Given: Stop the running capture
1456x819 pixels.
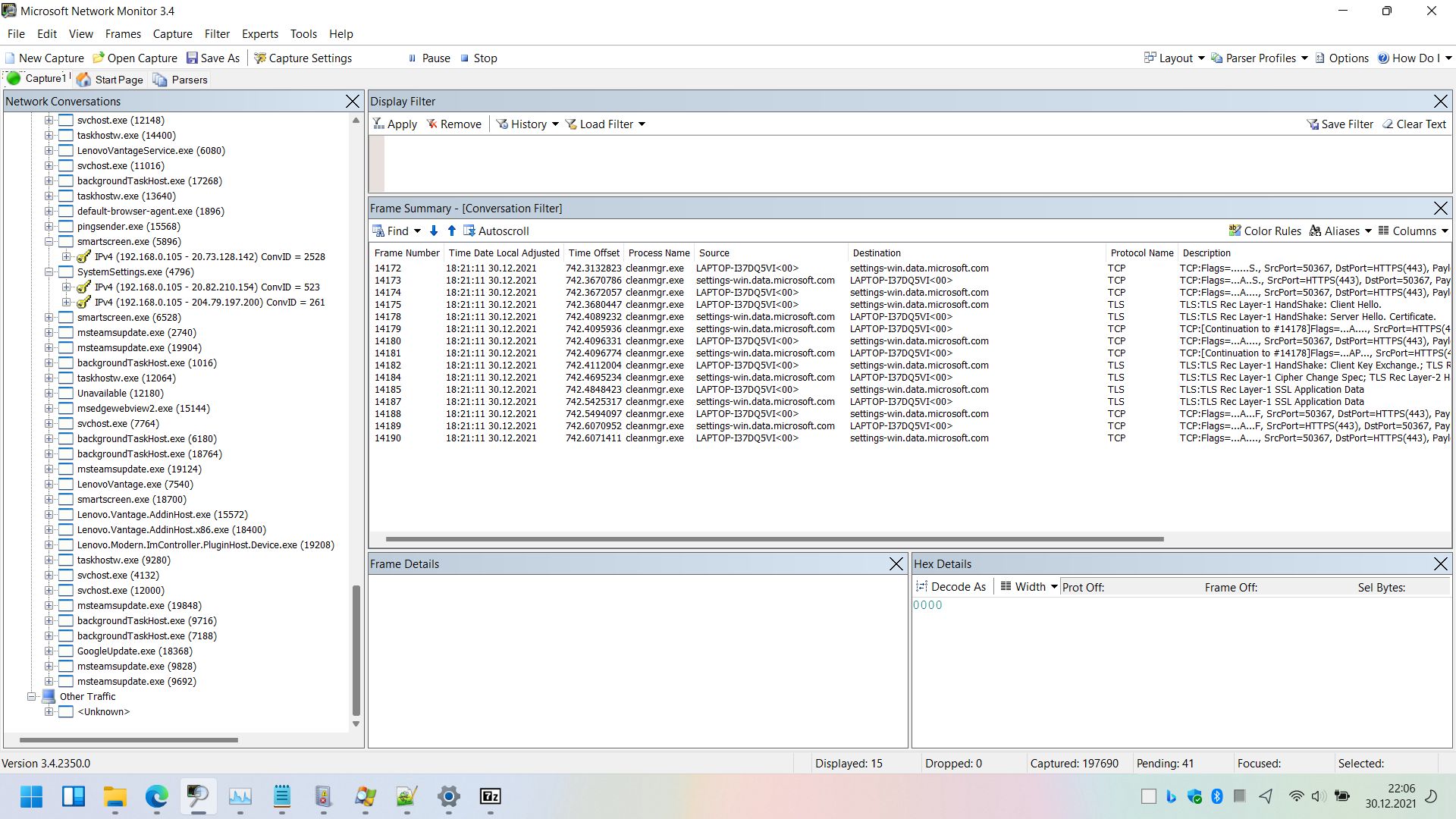Looking at the screenshot, I should [x=479, y=58].
